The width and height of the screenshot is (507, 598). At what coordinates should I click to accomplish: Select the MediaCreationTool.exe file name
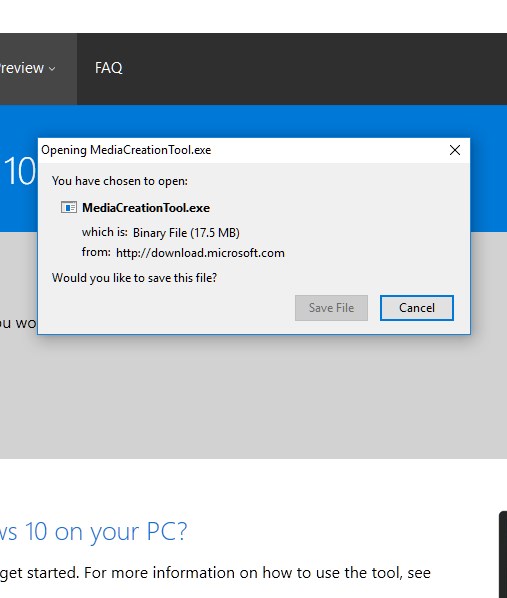click(146, 208)
